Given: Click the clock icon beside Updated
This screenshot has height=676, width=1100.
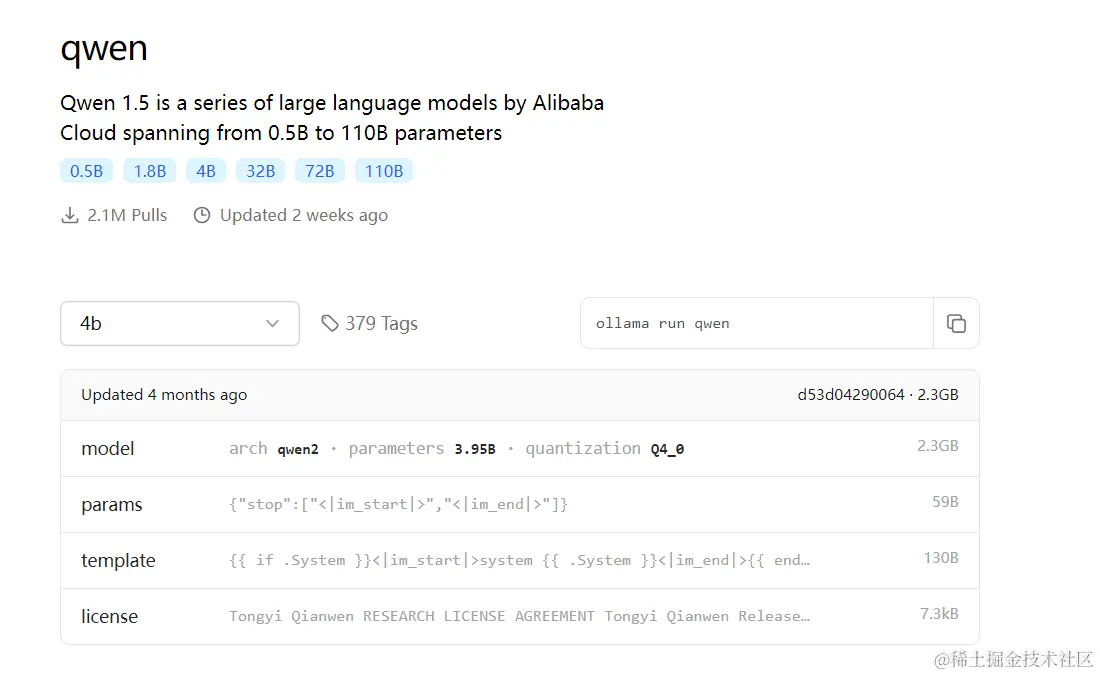Looking at the screenshot, I should pyautogui.click(x=202, y=215).
